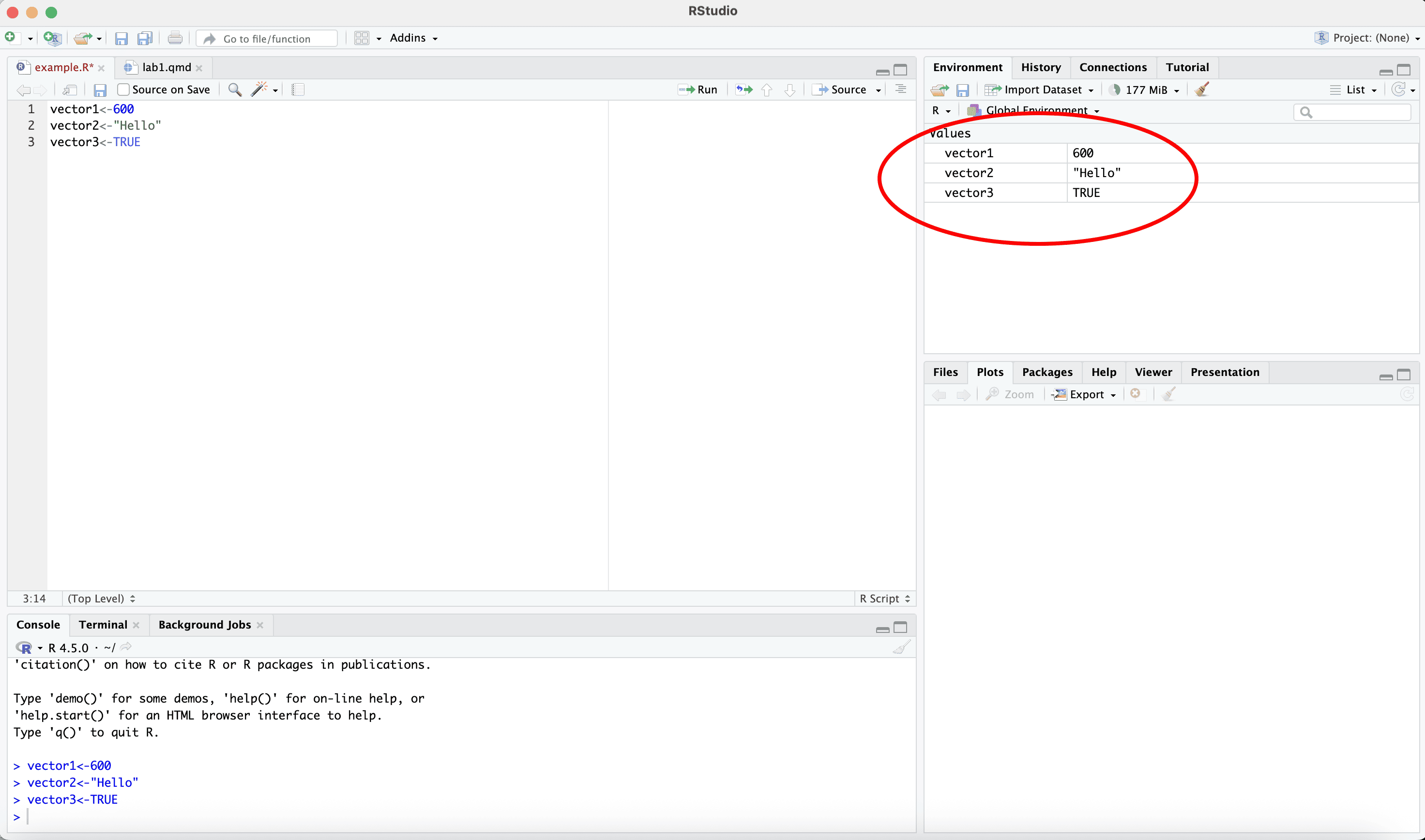This screenshot has width=1425, height=840.
Task: Open the List view dropdown
Action: point(1355,90)
